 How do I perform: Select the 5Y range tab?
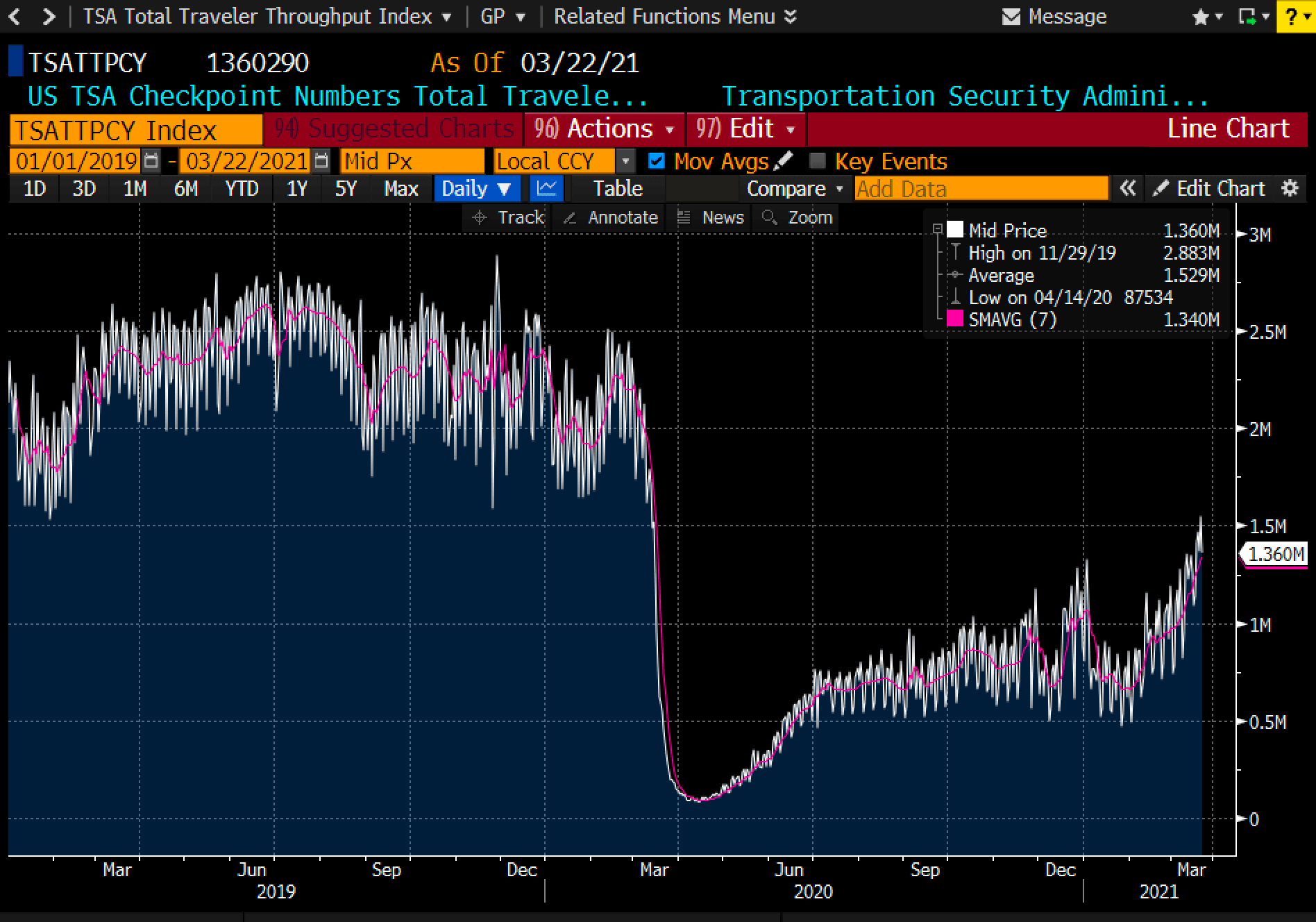pyautogui.click(x=346, y=188)
